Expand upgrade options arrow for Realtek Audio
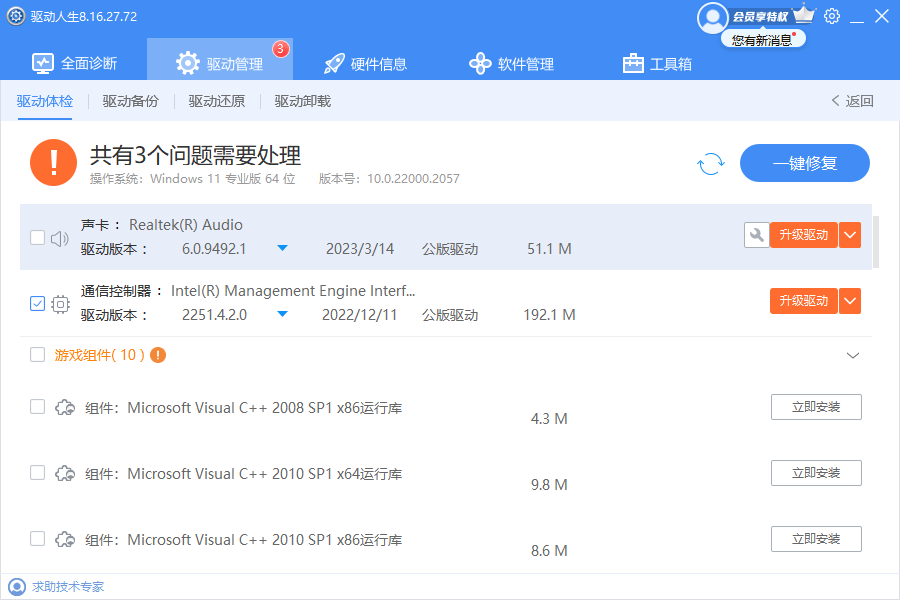 [x=850, y=235]
